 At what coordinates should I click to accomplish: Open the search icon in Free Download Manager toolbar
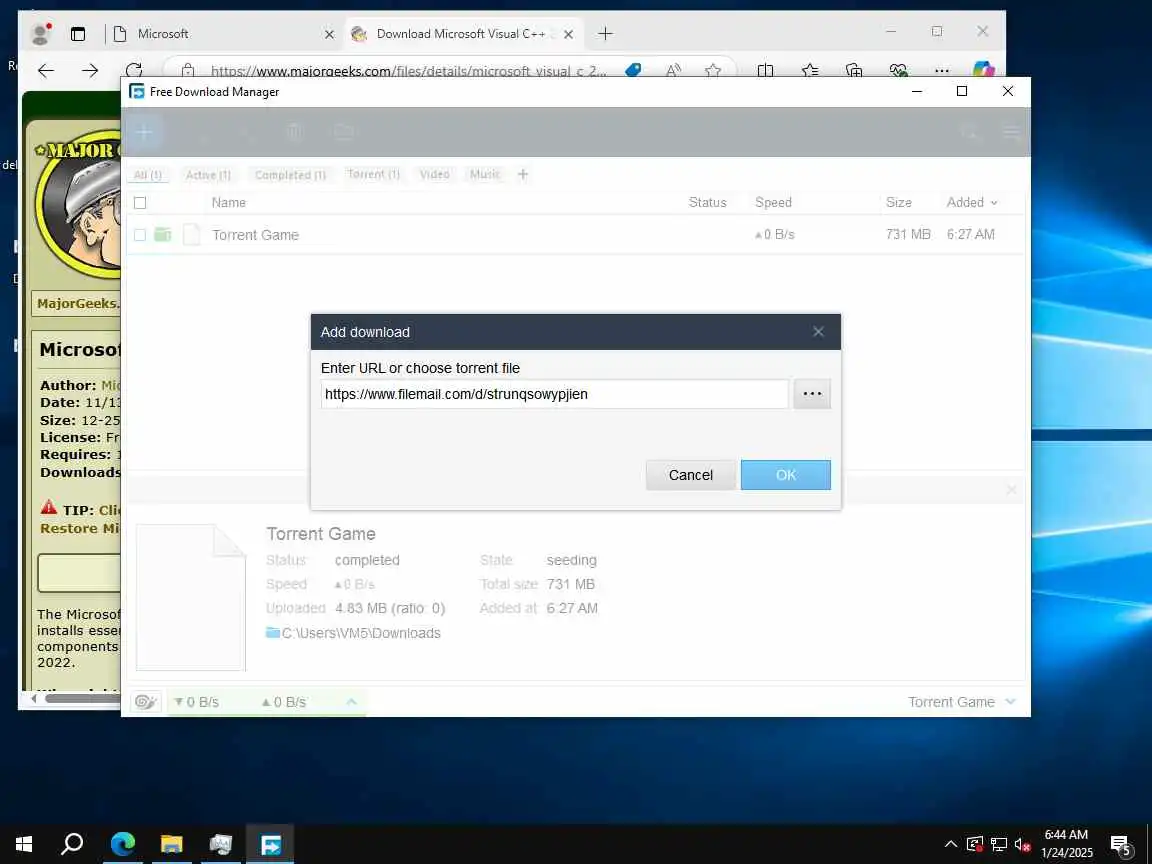click(x=969, y=132)
